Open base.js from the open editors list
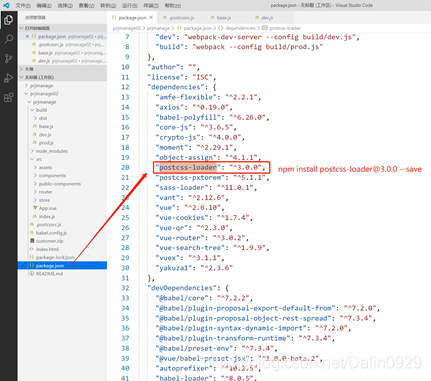 (63, 53)
